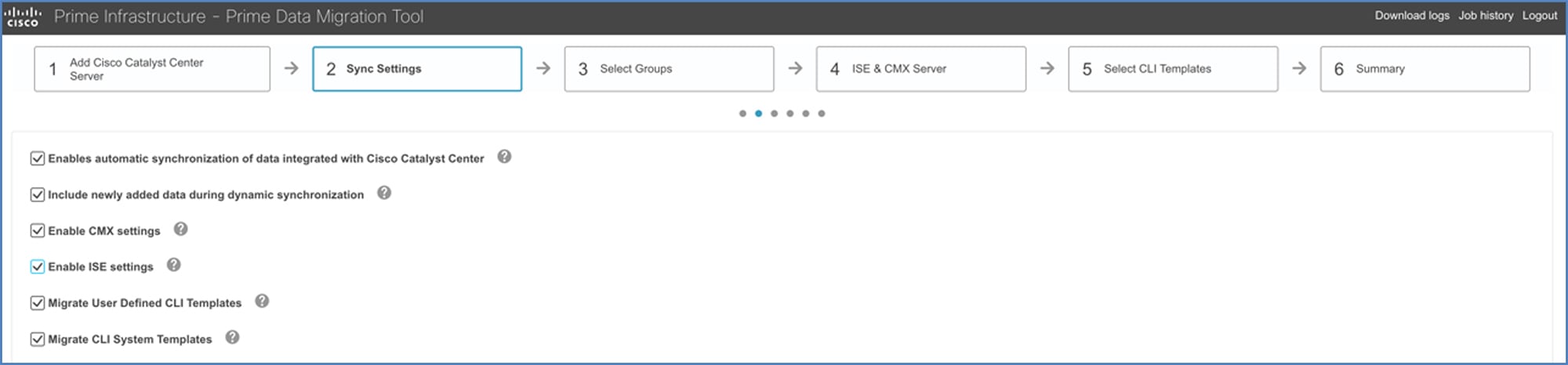Click the Cisco logo in header
This screenshot has height=365, width=1568.
[23, 16]
